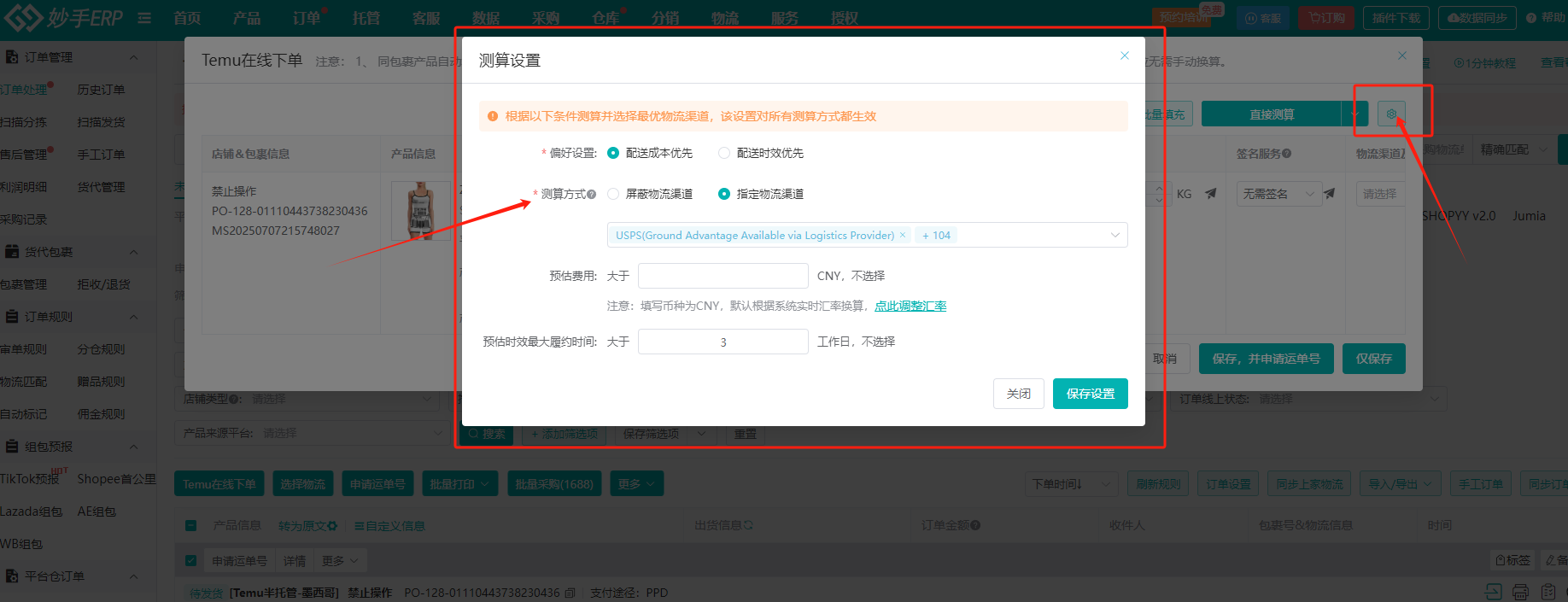Open the 仓库 top navigation menu
The image size is (1568, 602).
pyautogui.click(x=605, y=18)
